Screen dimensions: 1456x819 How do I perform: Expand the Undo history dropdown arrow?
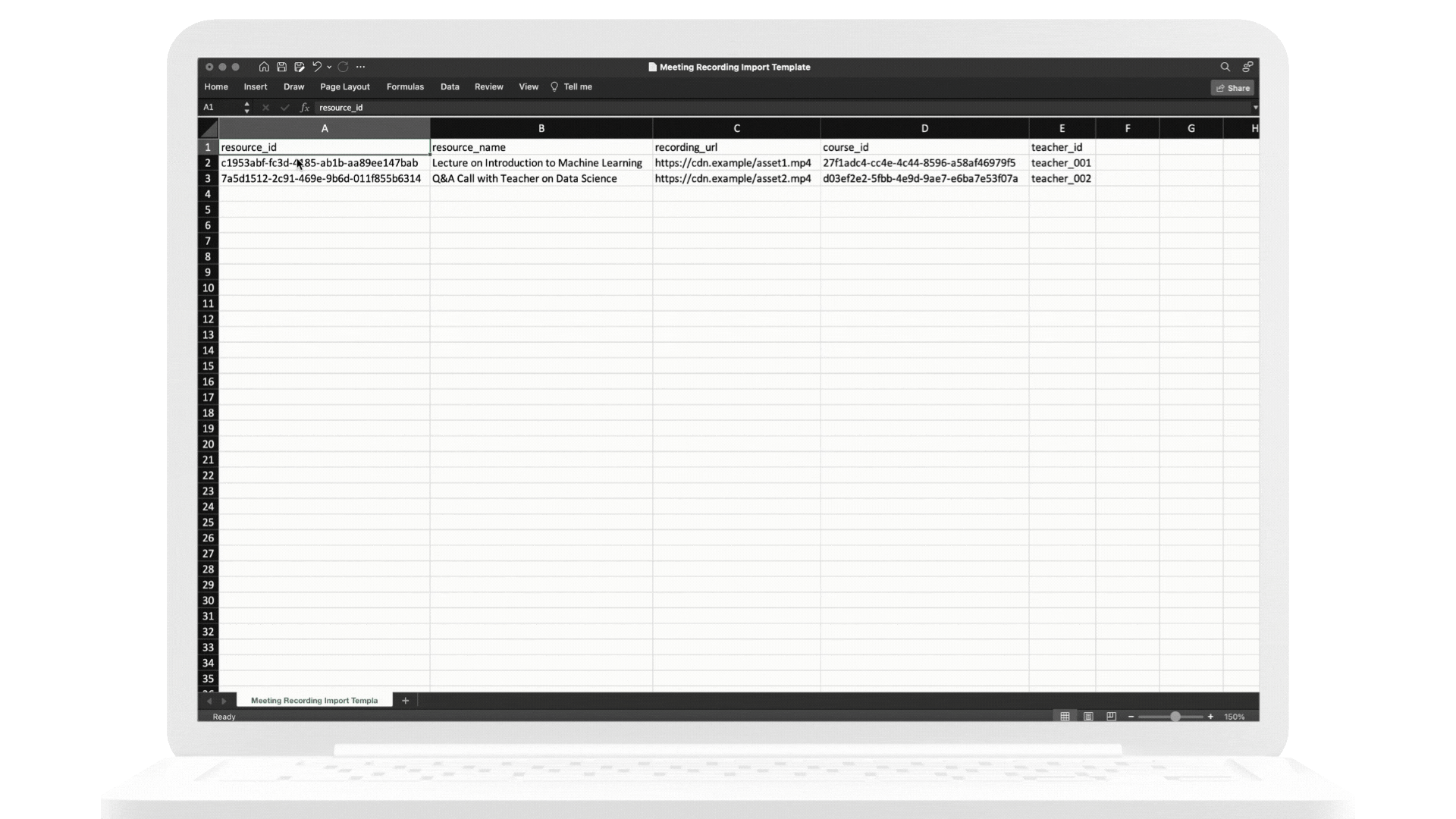(329, 67)
